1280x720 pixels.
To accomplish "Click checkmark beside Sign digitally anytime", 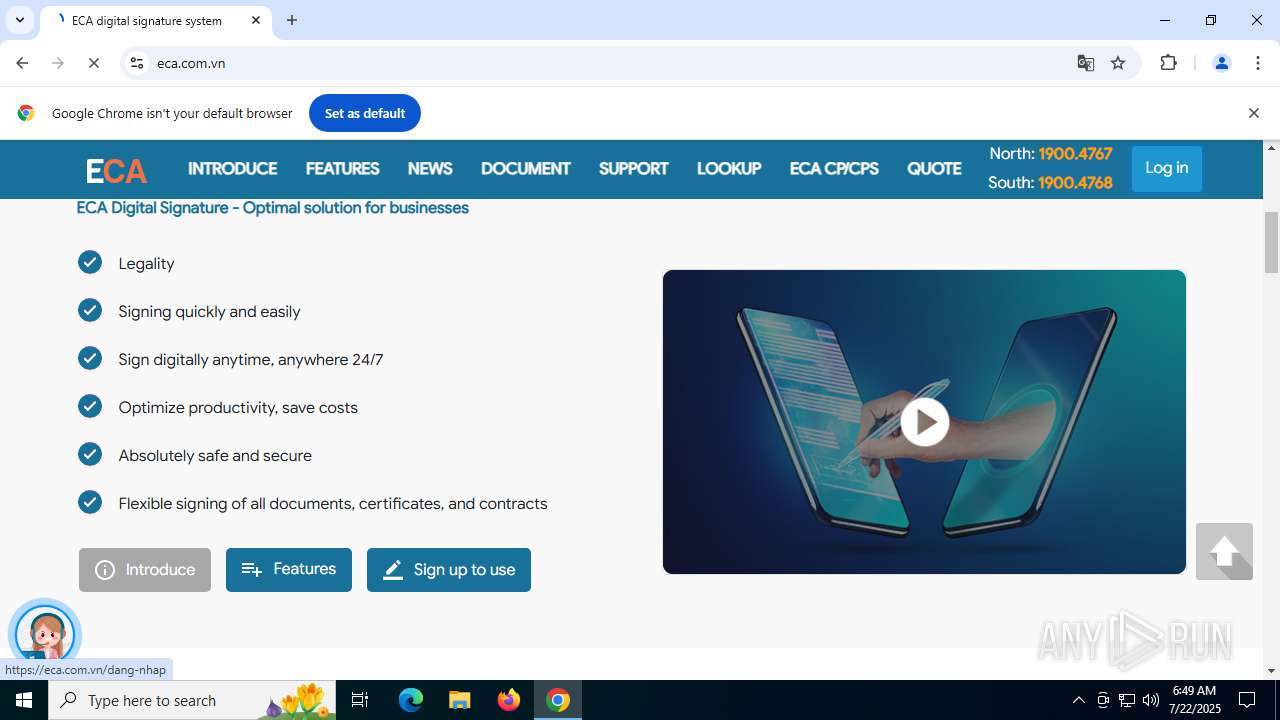I will (x=90, y=358).
